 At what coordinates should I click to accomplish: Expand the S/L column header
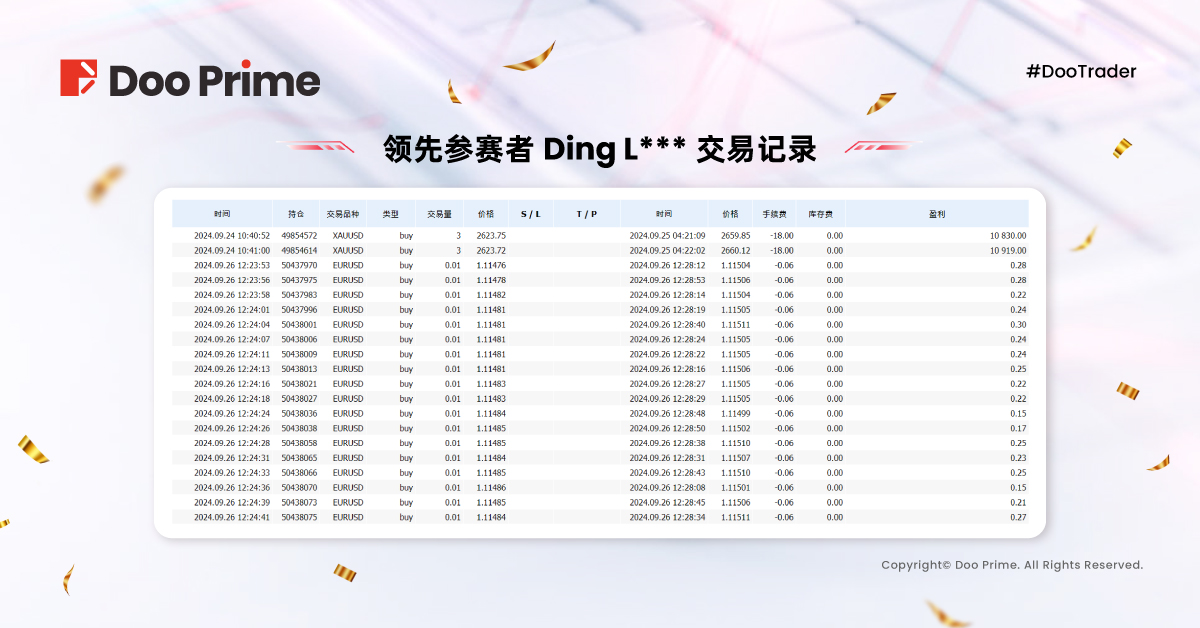pos(530,213)
